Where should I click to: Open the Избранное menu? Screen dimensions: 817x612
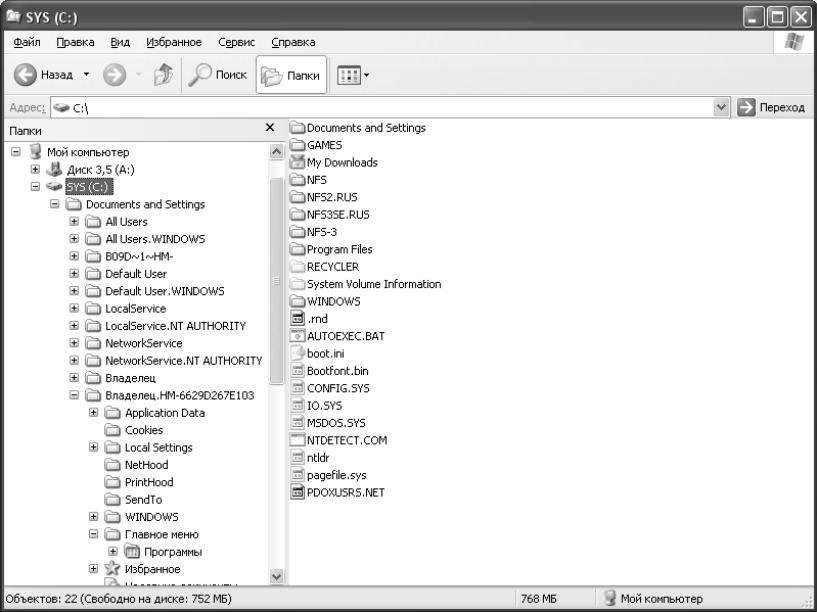174,42
